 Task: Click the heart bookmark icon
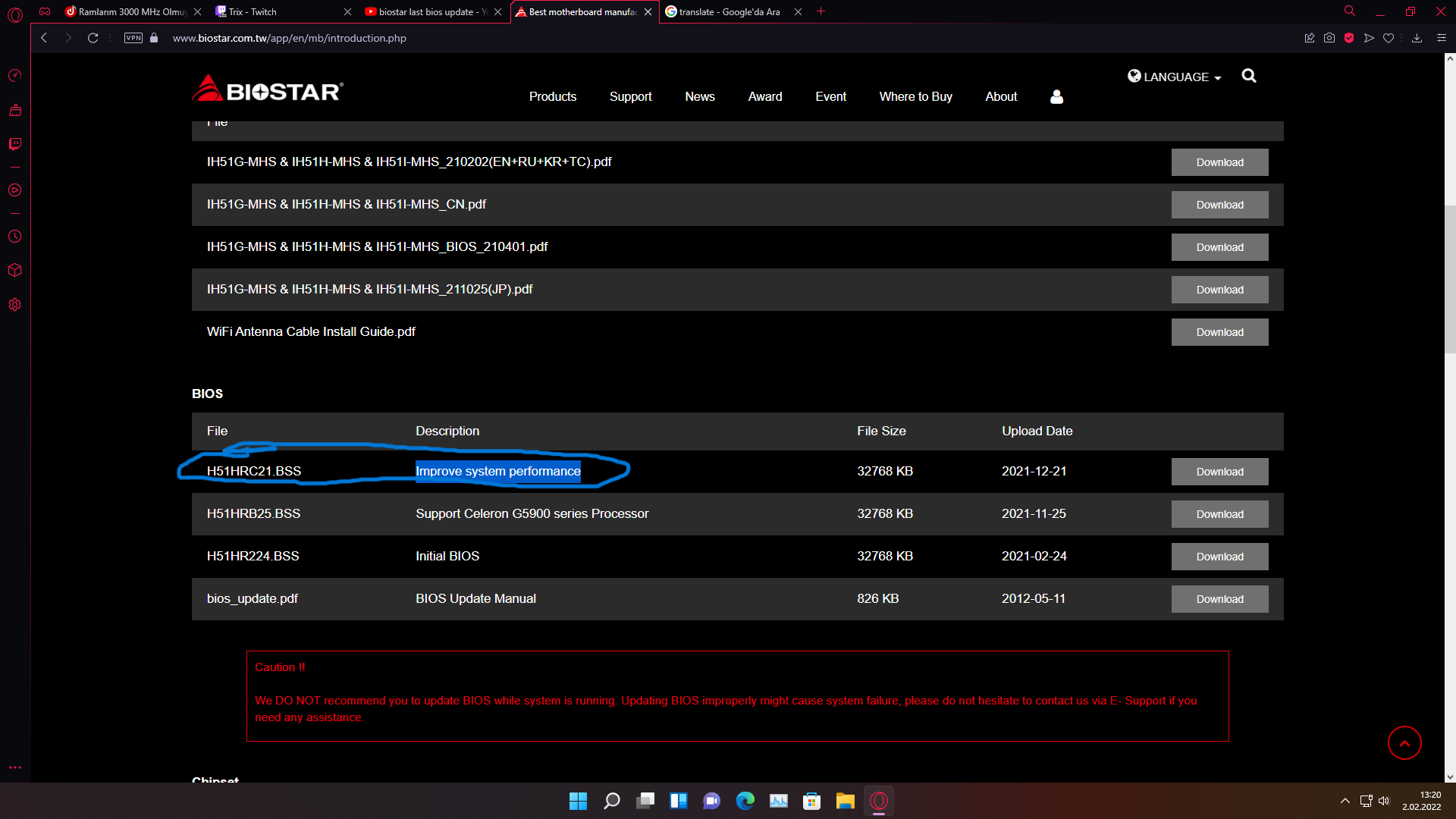click(1389, 38)
